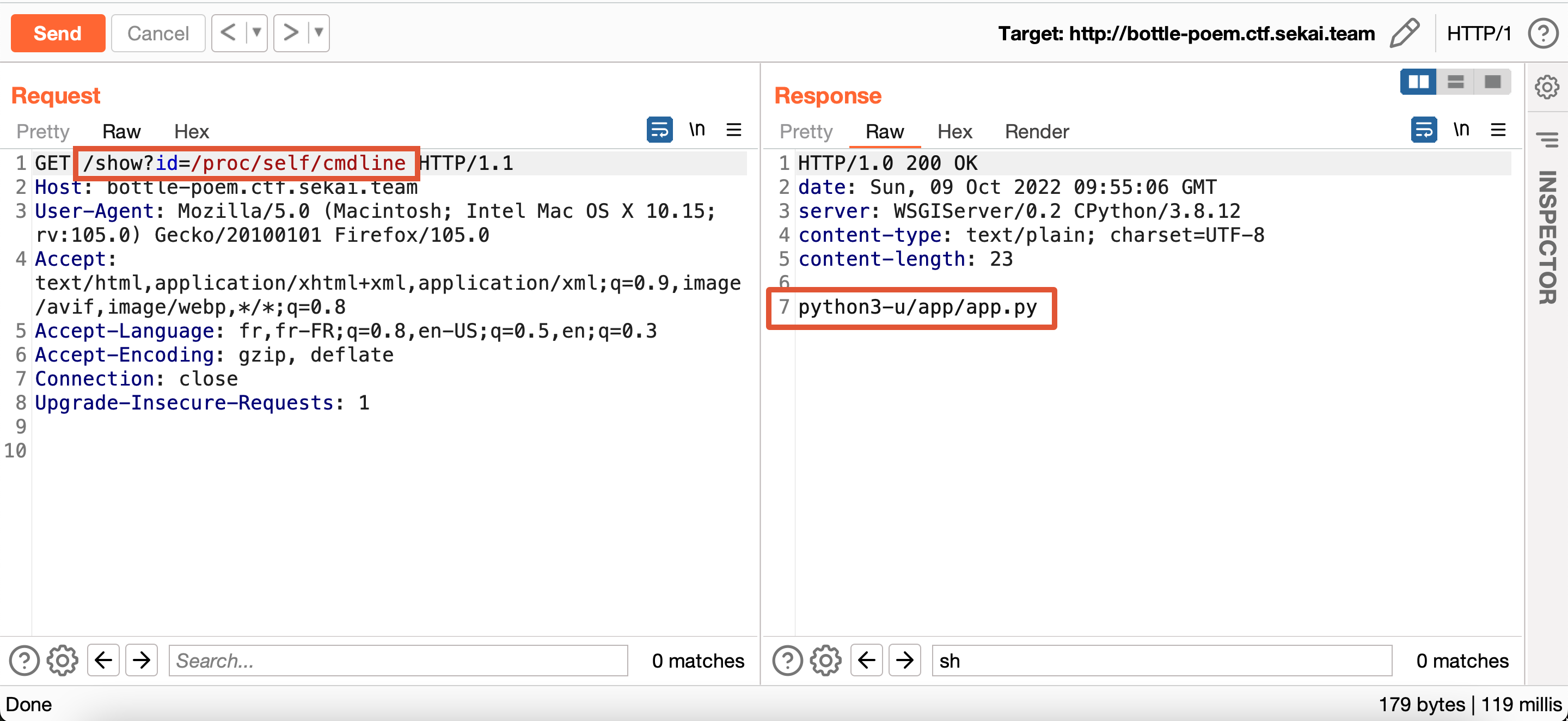This screenshot has height=721, width=1568.
Task: Switch Request view to Raw tab
Action: pyautogui.click(x=121, y=132)
